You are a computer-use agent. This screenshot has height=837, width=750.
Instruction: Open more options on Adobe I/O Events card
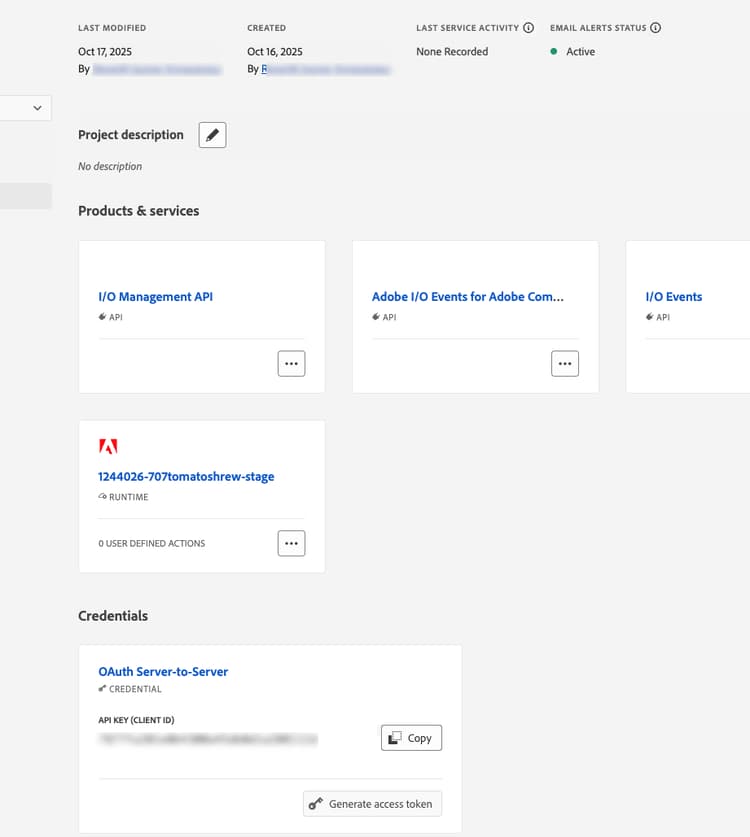(x=565, y=364)
